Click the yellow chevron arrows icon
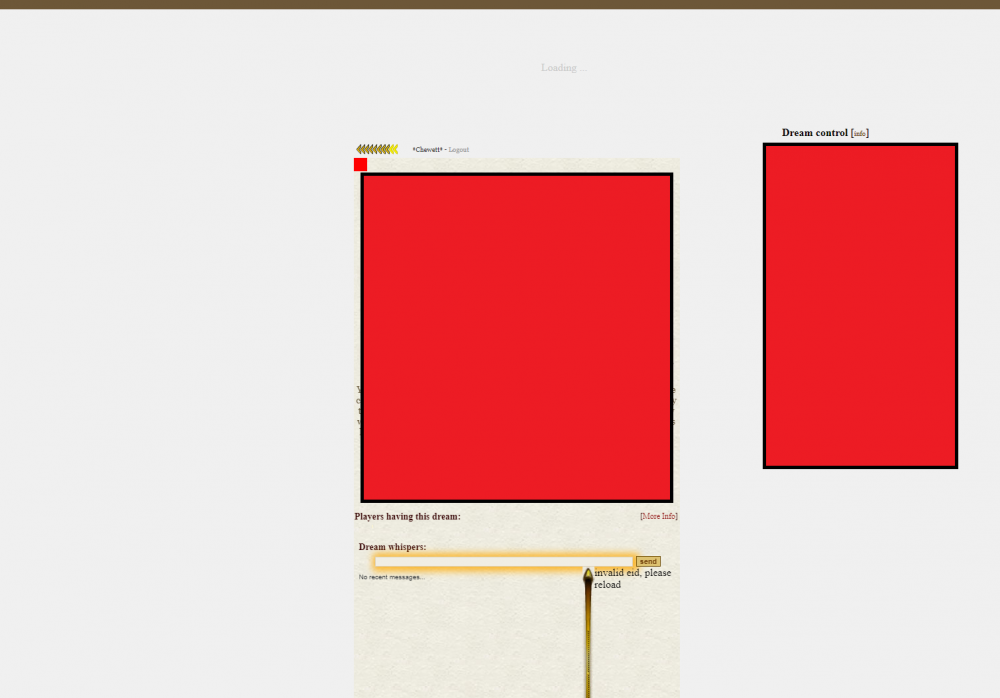 click(x=377, y=149)
